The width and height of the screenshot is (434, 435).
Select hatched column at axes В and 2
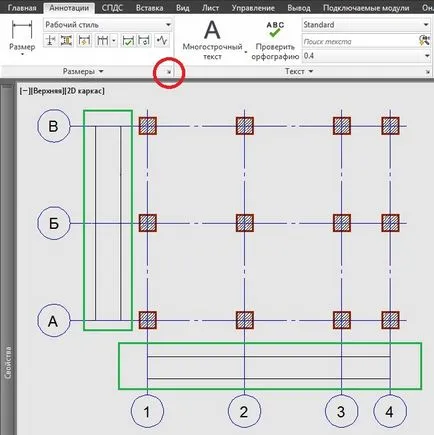click(x=245, y=126)
